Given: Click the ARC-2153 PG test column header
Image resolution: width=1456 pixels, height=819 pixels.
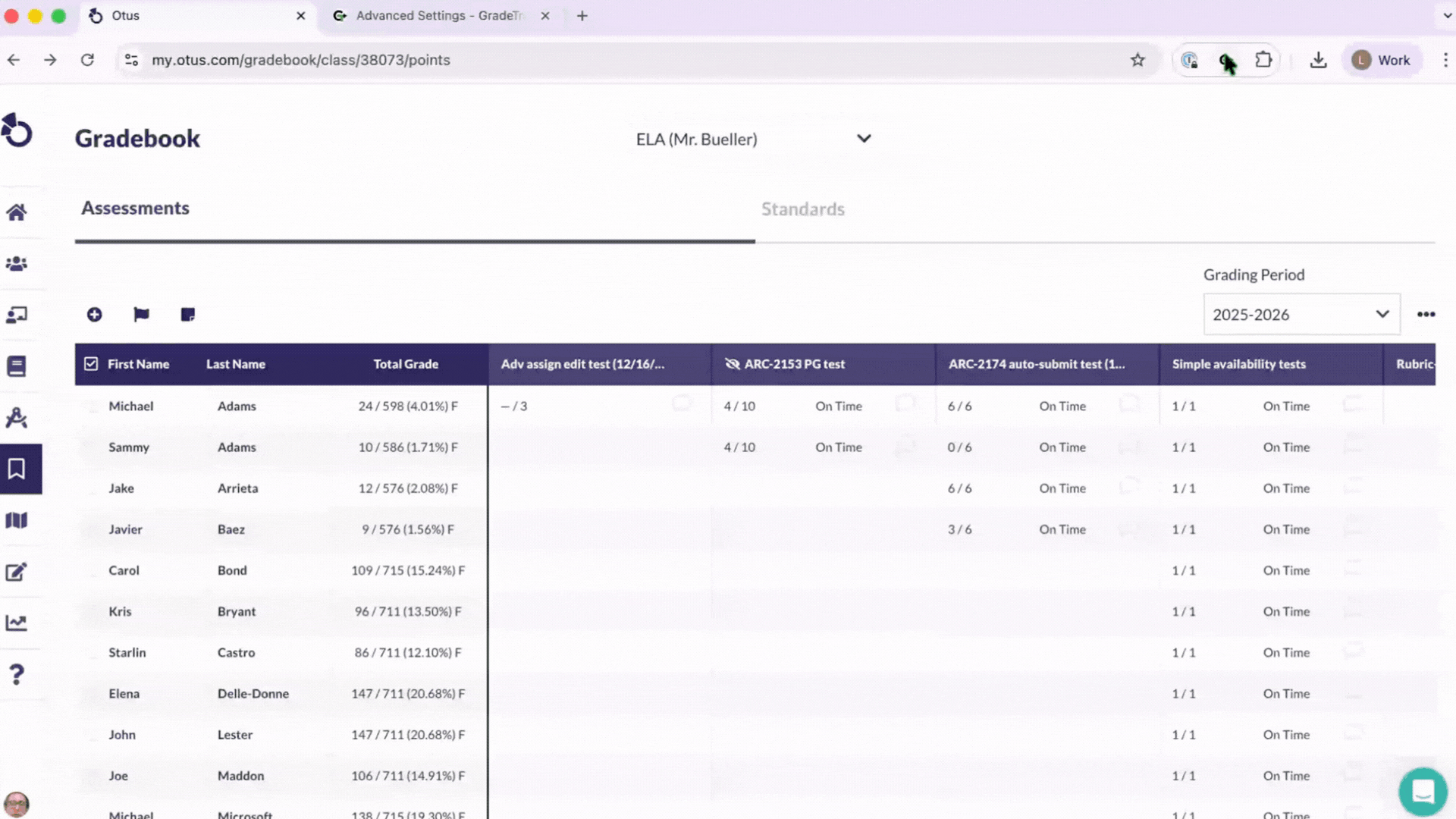Looking at the screenshot, I should click(x=794, y=365).
